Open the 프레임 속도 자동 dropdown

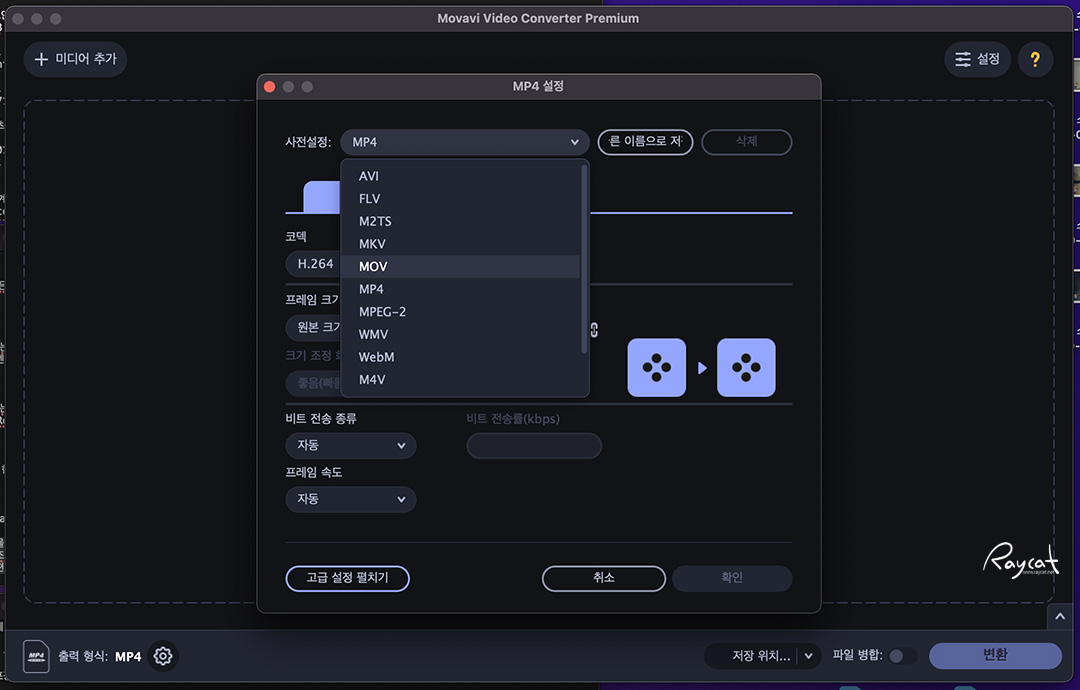(351, 499)
